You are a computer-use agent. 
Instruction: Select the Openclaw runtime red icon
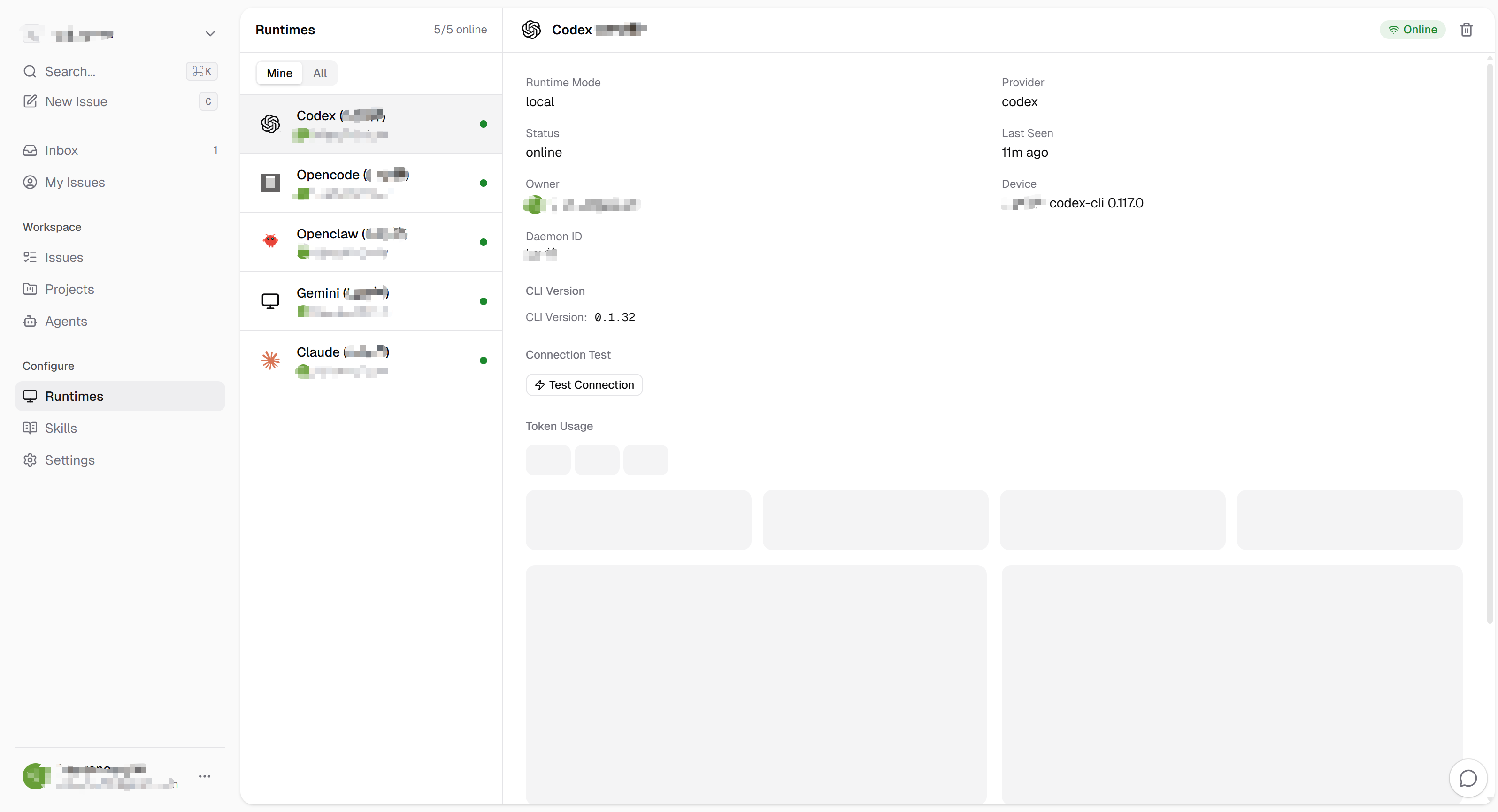[x=270, y=241]
